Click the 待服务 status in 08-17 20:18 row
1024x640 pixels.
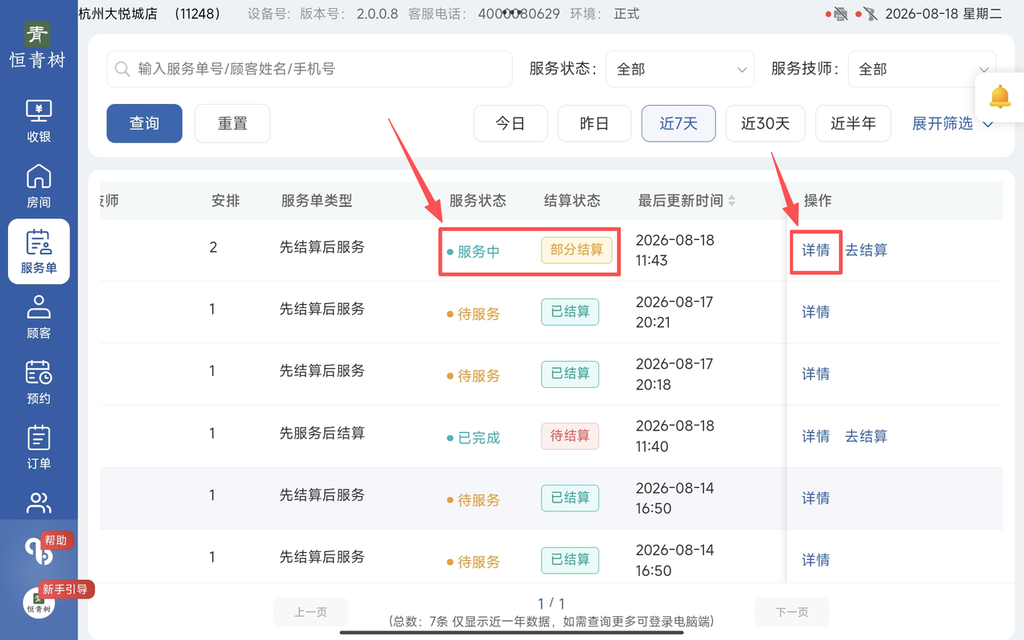pos(479,376)
